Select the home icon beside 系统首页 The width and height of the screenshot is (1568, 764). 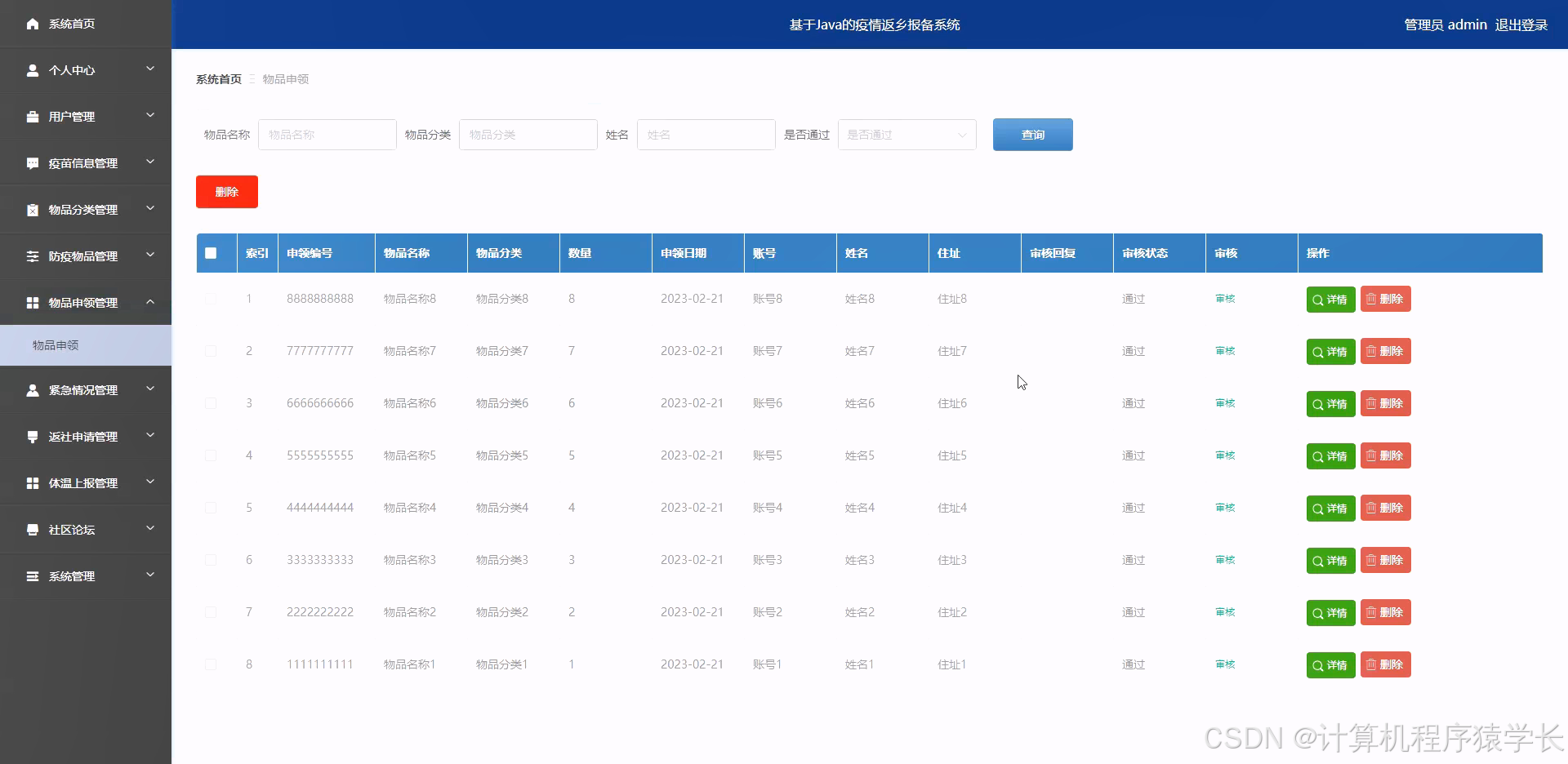click(33, 24)
